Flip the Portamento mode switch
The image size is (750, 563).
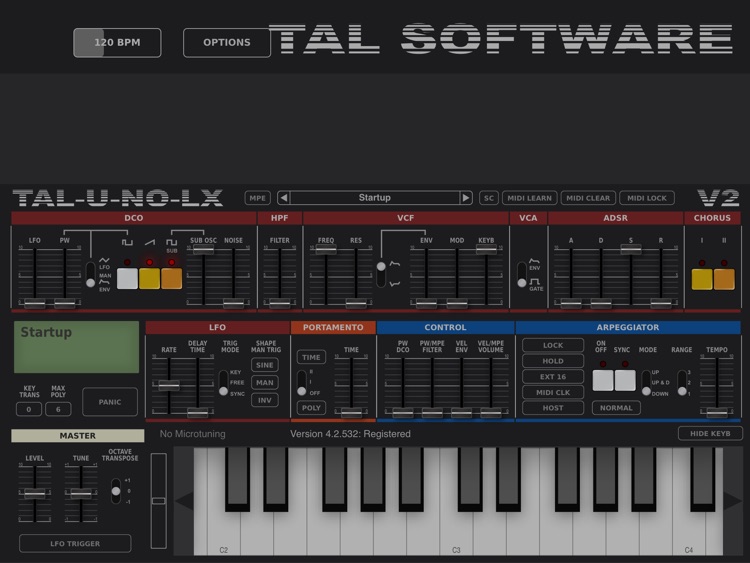[x=302, y=383]
